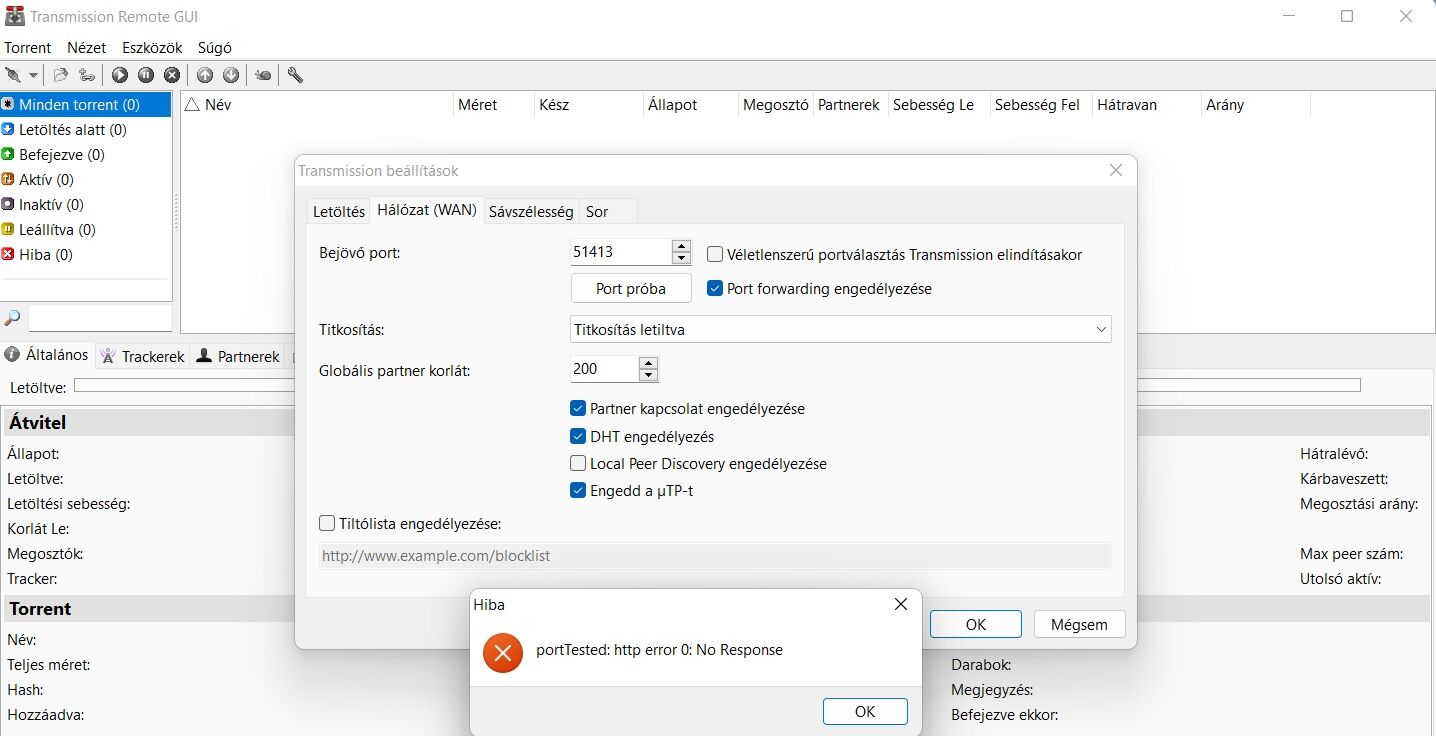Sort torrent list by Arány column
Image resolution: width=1436 pixels, height=736 pixels.
(x=1255, y=104)
